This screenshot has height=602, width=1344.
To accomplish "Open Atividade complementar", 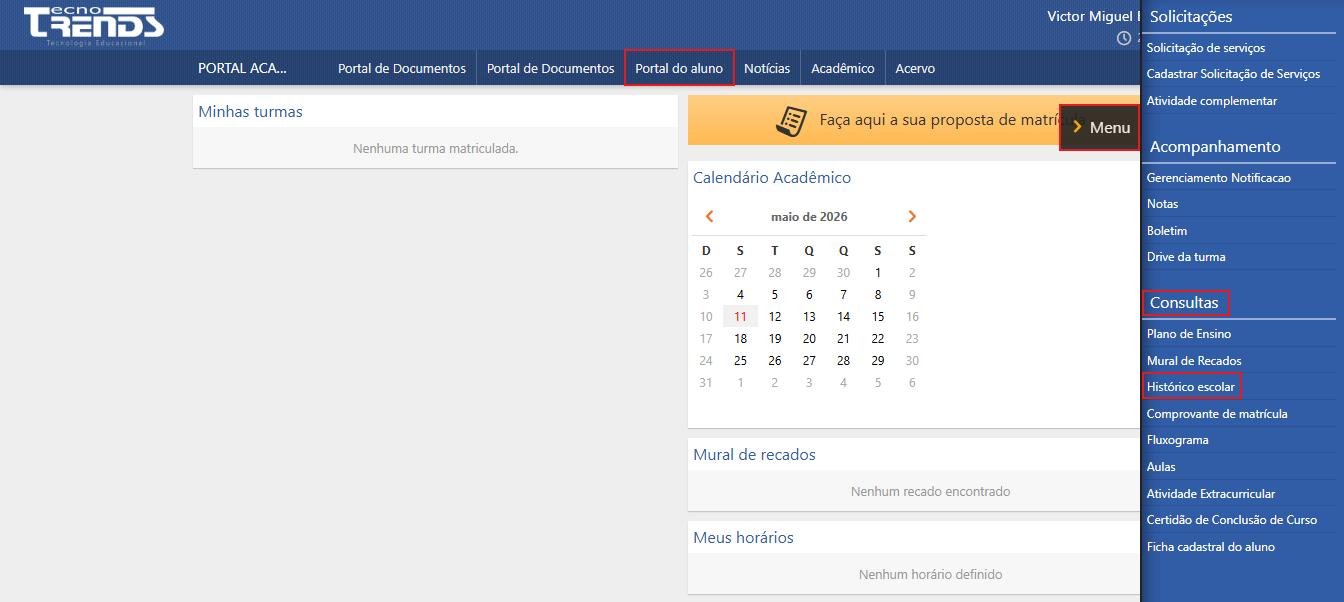I will pyautogui.click(x=1212, y=101).
